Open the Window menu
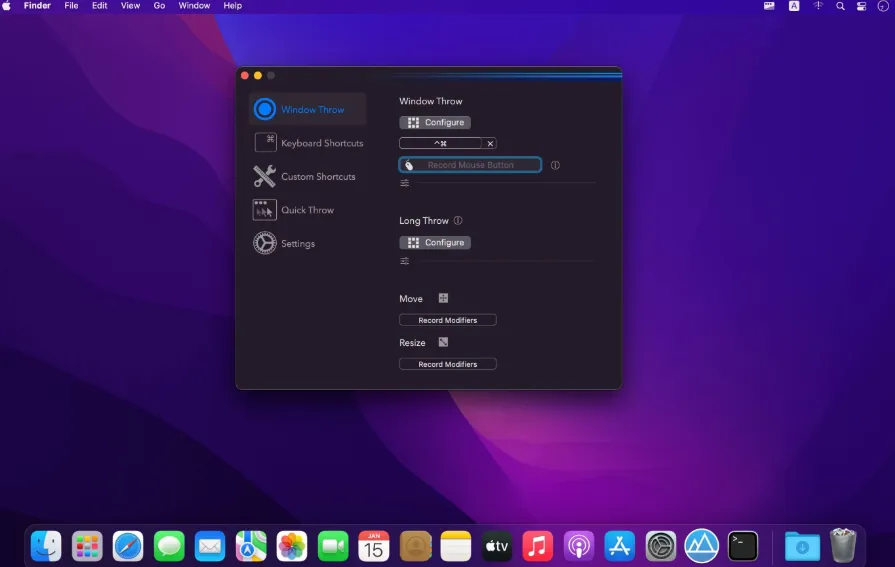This screenshot has height=567, width=895. [x=194, y=6]
